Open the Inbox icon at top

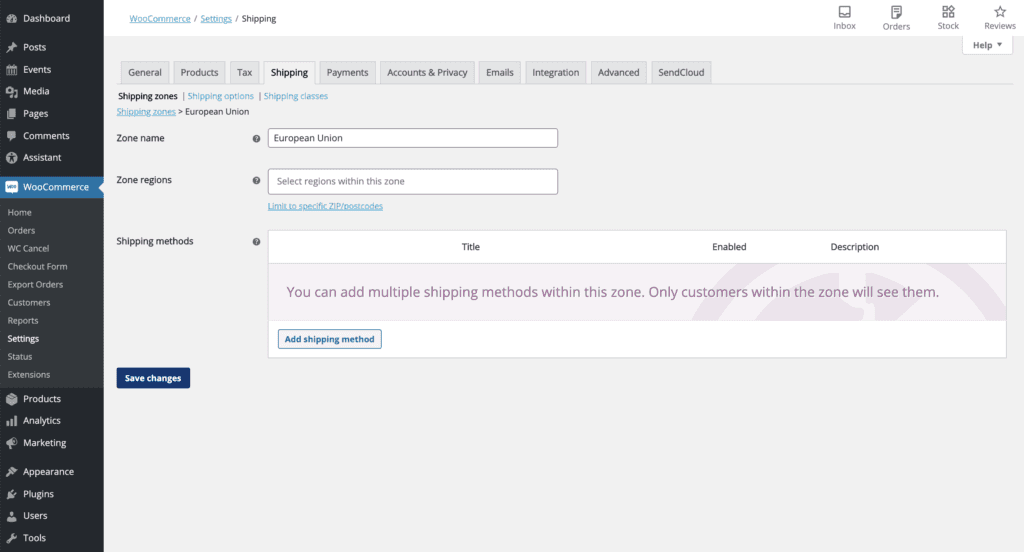tap(844, 12)
